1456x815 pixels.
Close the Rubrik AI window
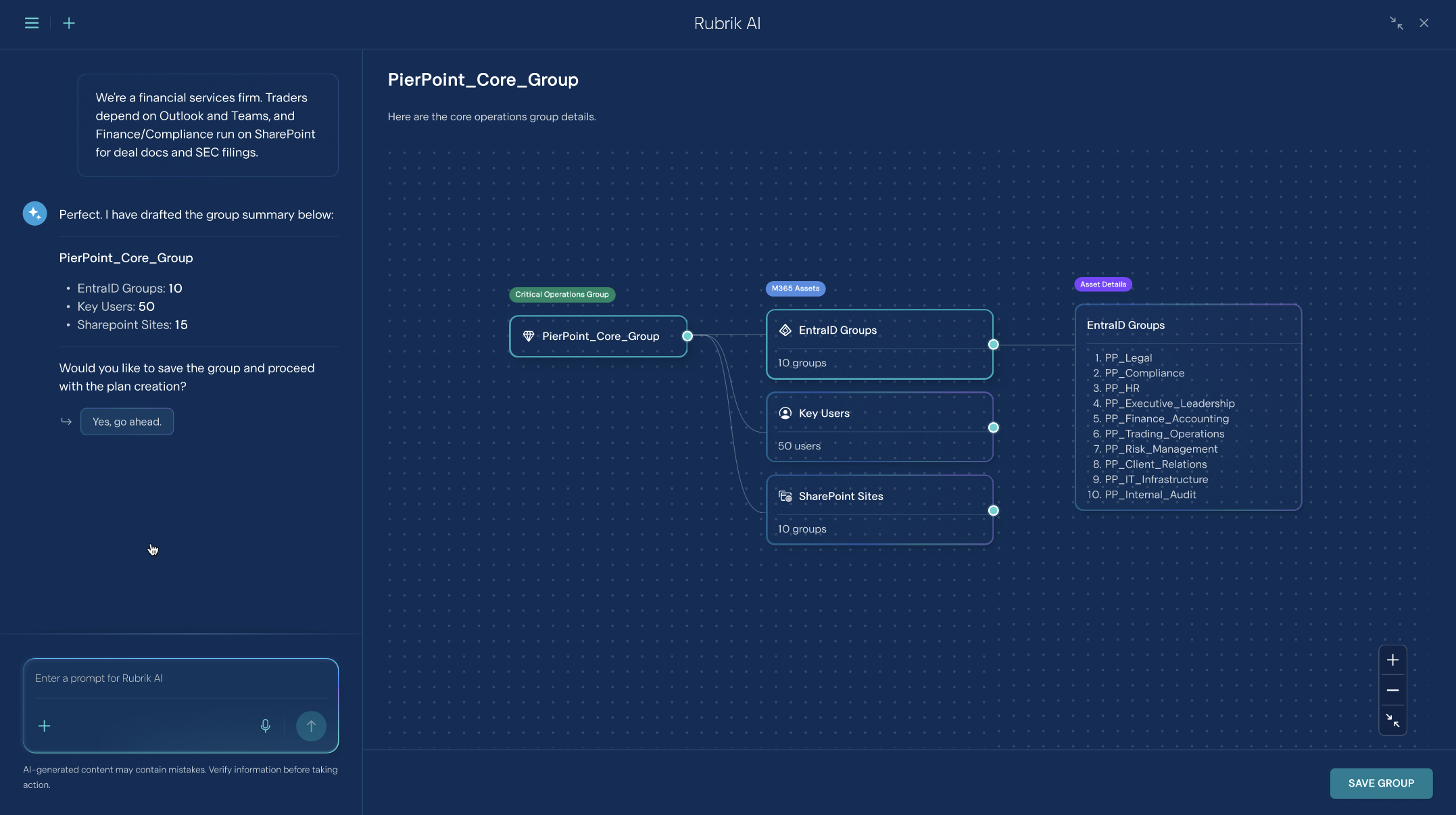tap(1424, 23)
